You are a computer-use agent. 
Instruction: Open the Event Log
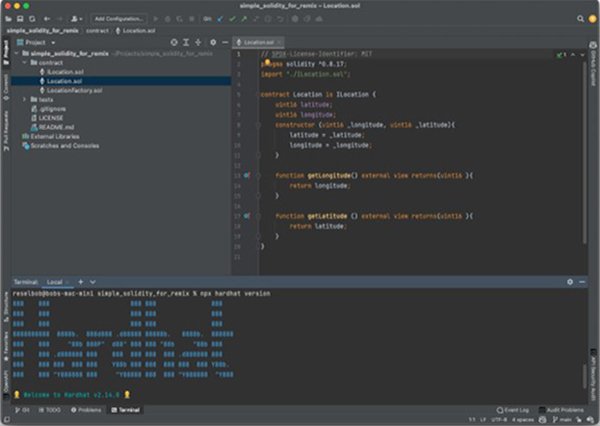point(513,410)
